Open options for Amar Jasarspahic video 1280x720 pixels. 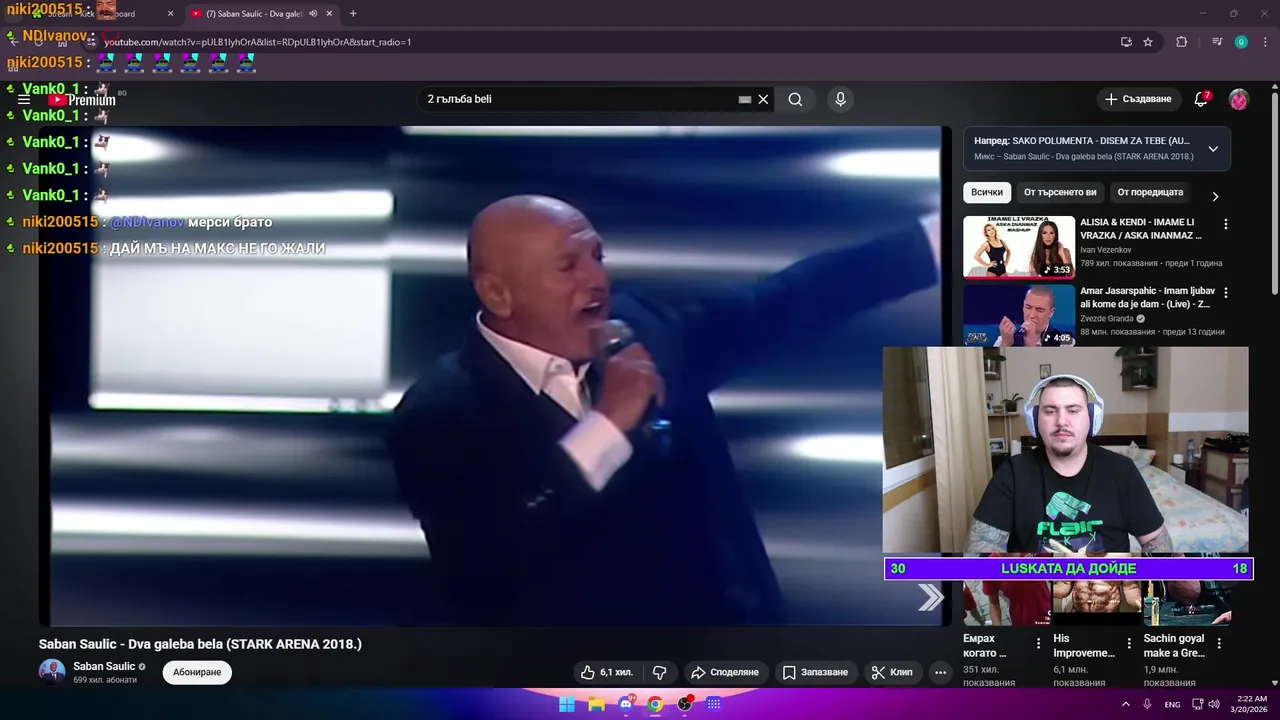click(x=1226, y=292)
